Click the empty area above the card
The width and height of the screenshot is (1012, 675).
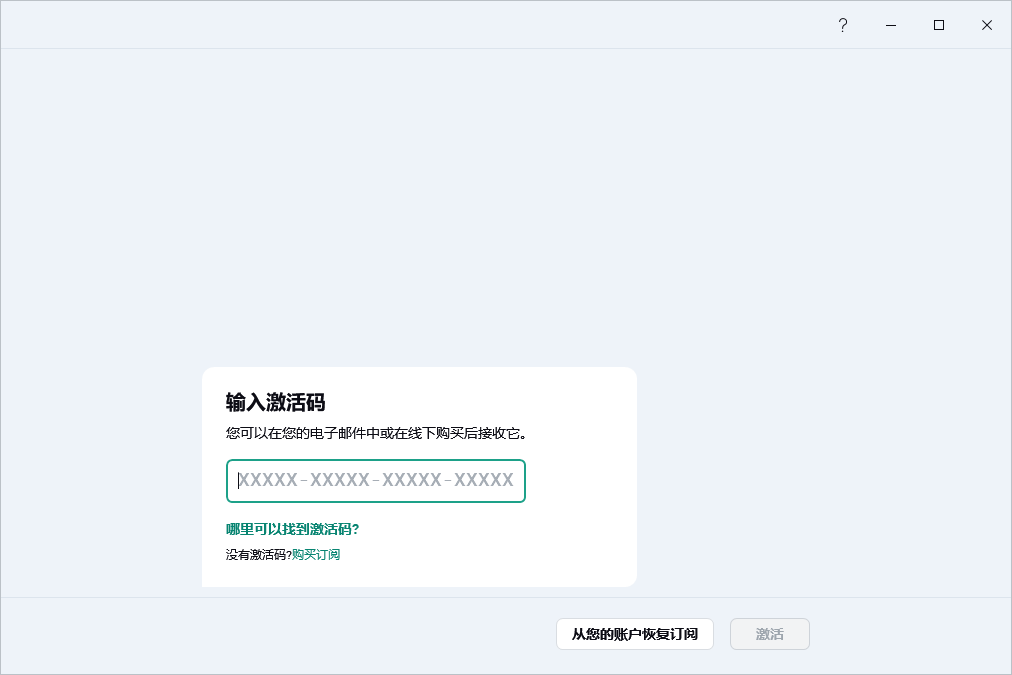[x=420, y=200]
